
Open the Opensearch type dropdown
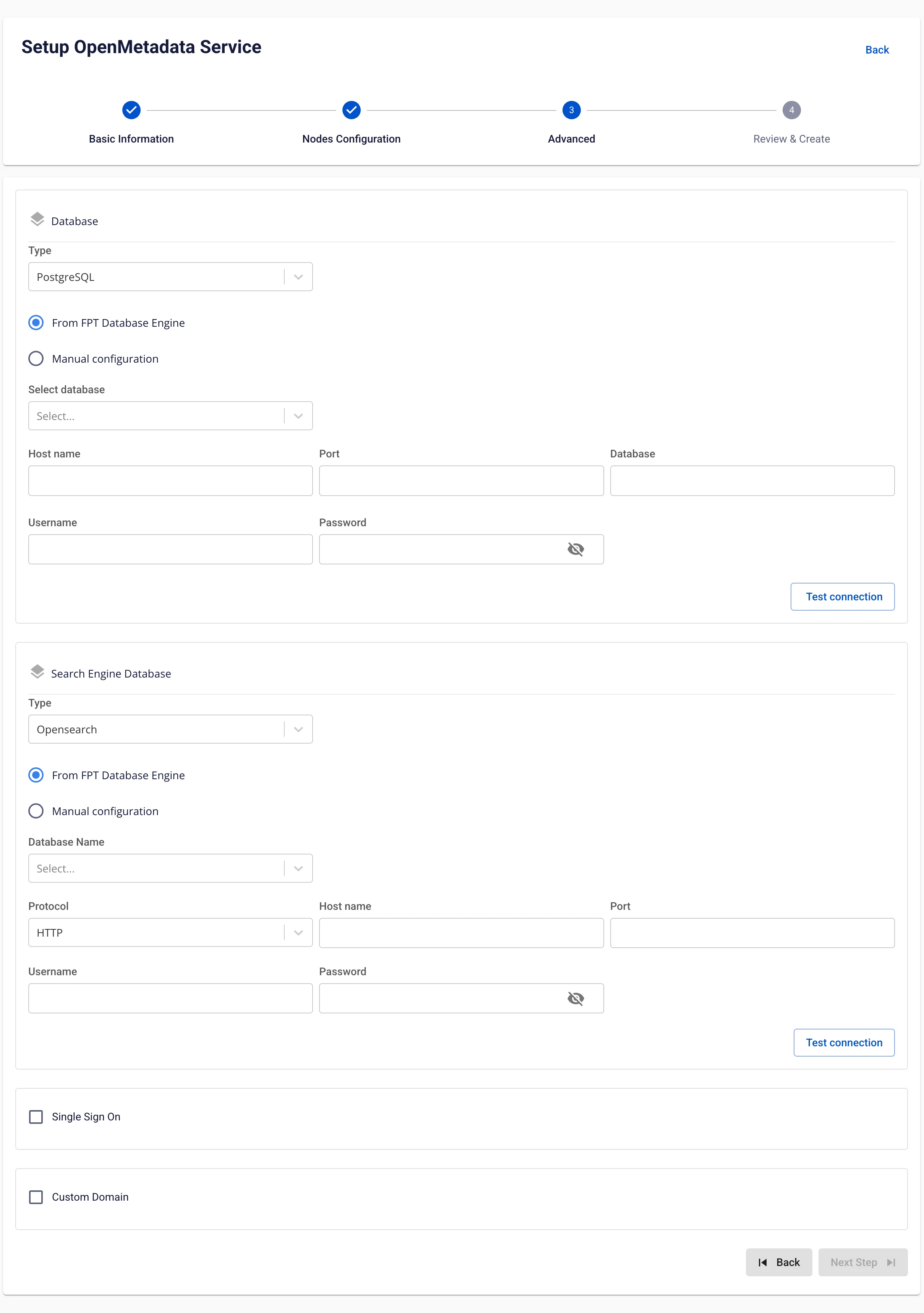[x=170, y=729]
